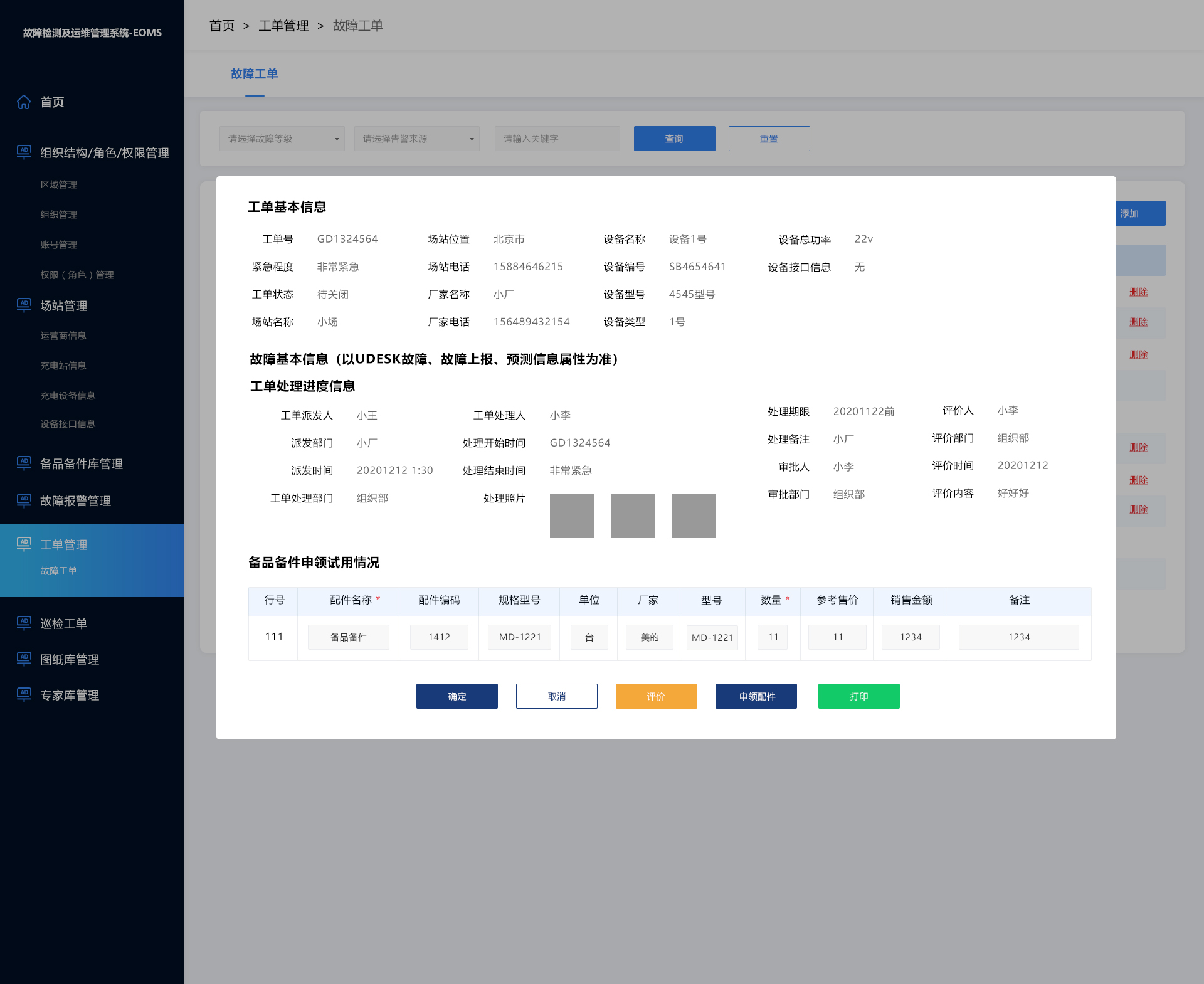The width and height of the screenshot is (1204, 984).
Task: Open 权限（角色）管理 submenu item
Action: pos(77,275)
